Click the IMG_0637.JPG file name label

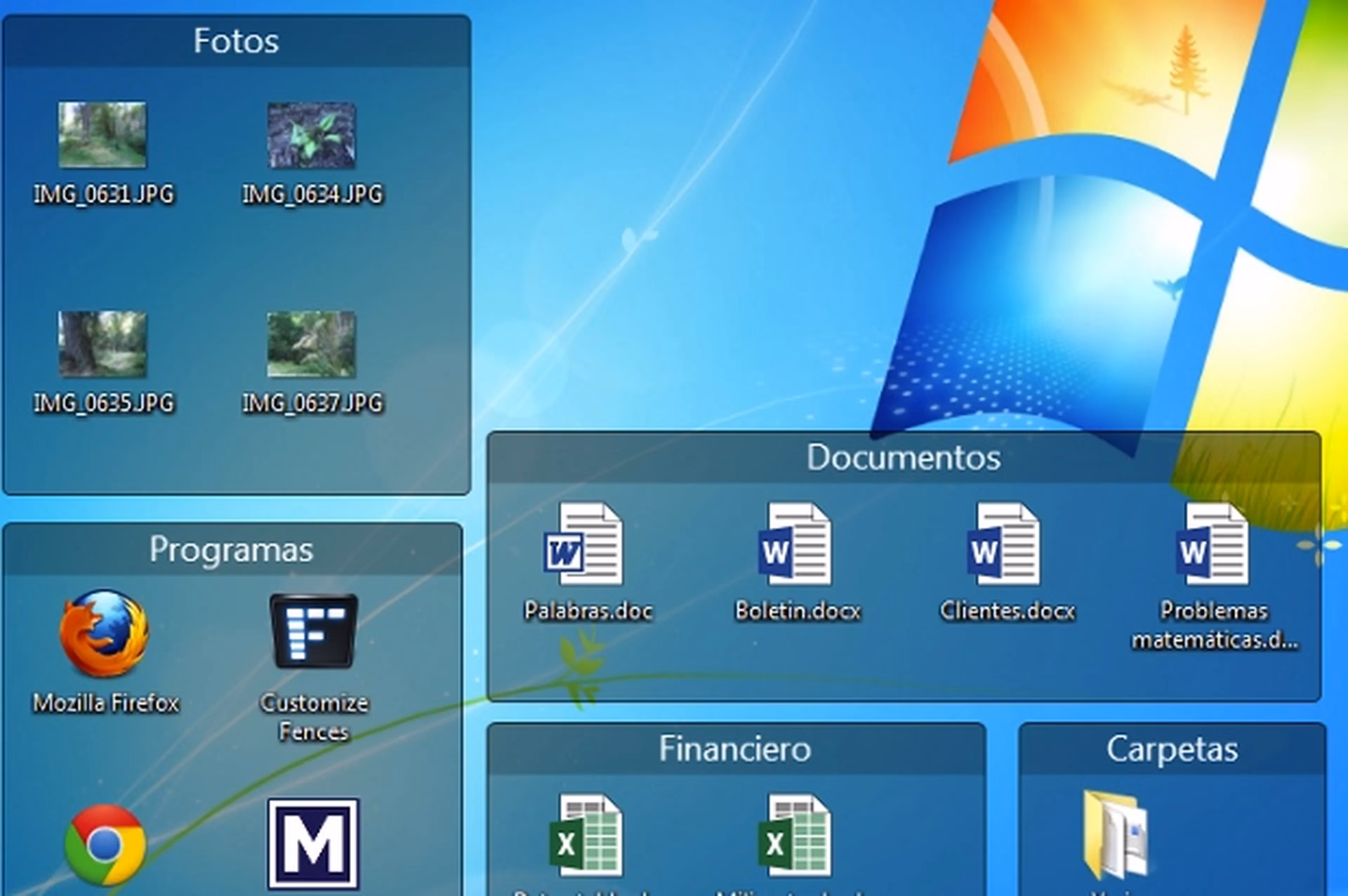pos(312,403)
